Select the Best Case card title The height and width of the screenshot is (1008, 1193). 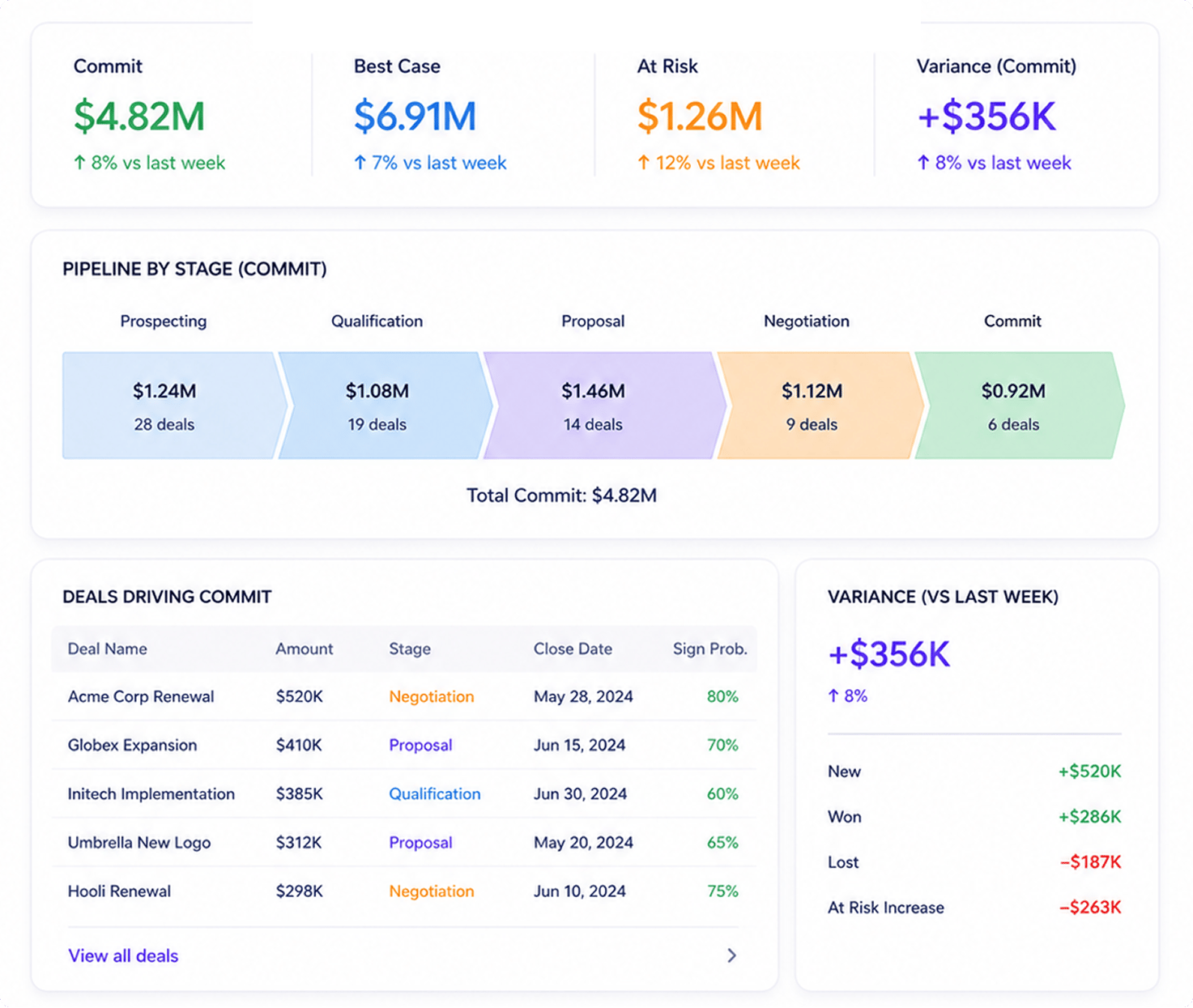(397, 66)
